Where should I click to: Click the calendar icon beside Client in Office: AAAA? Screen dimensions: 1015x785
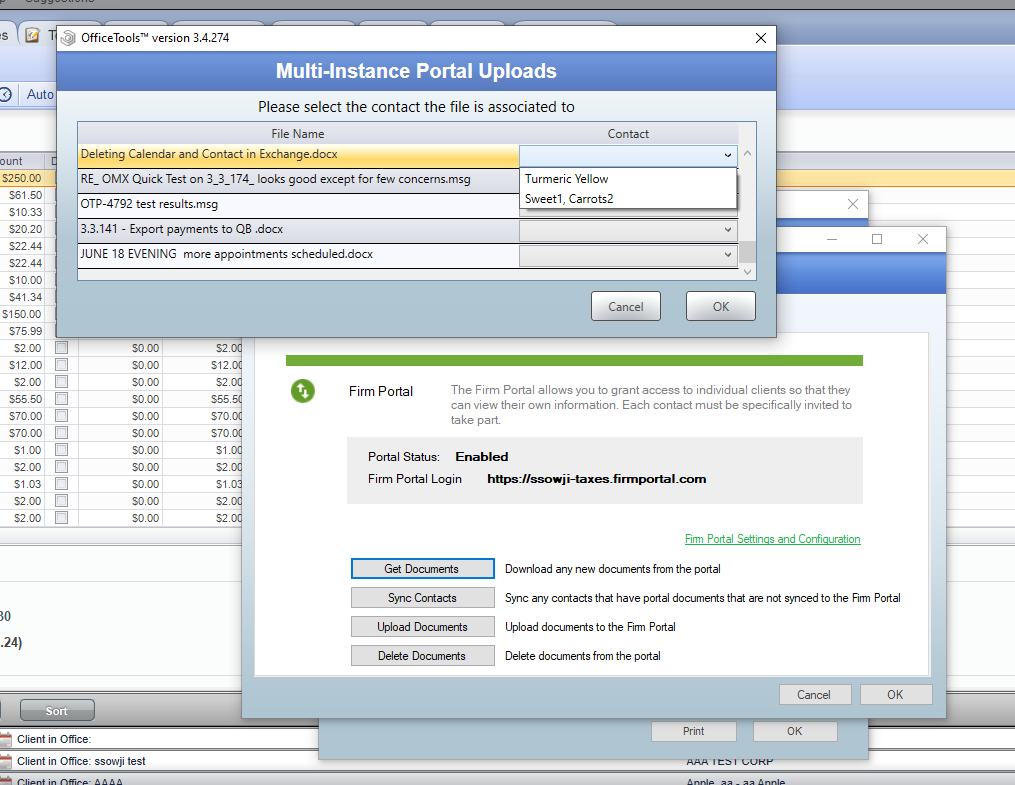point(6,780)
